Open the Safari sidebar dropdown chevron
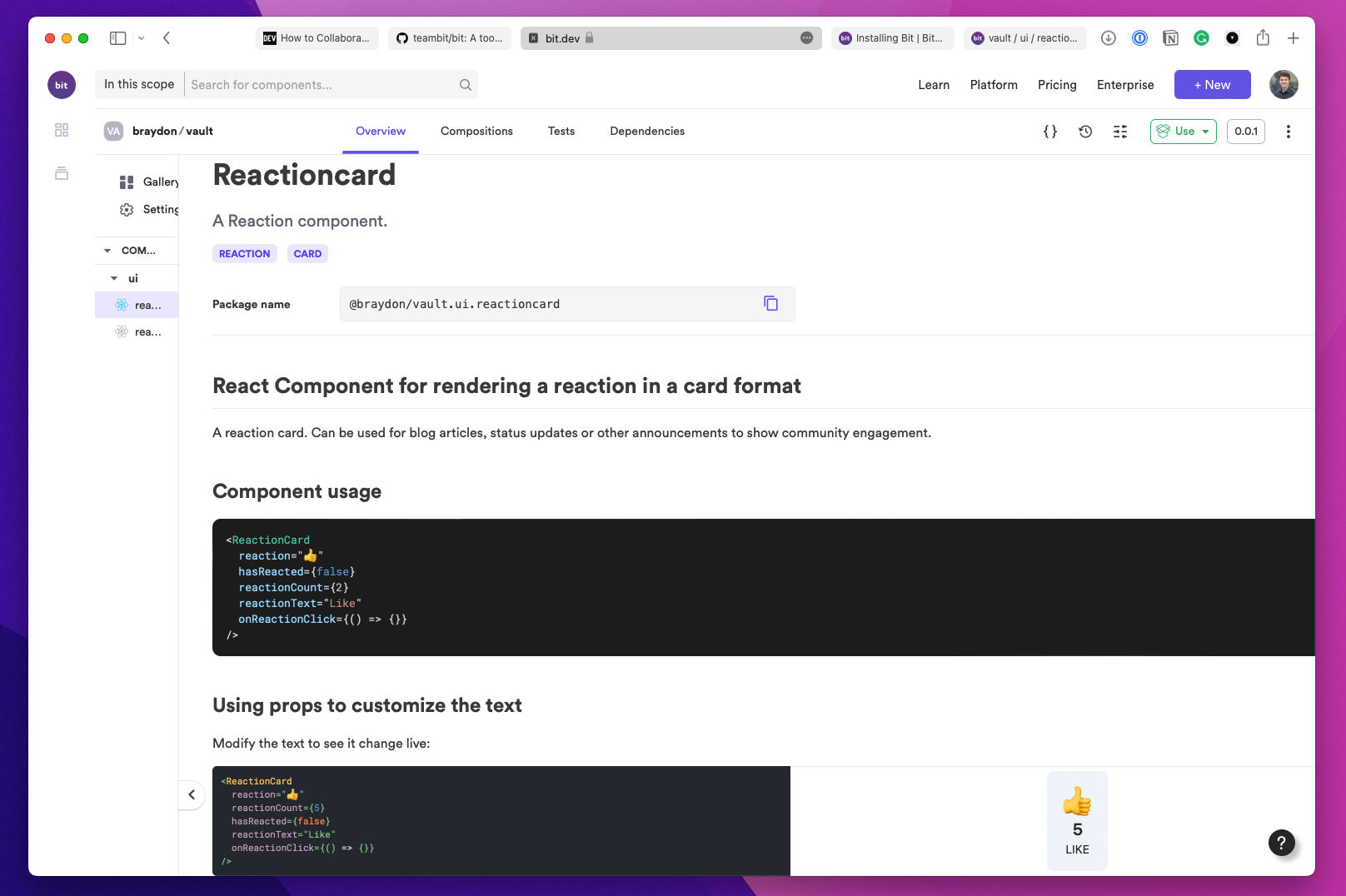This screenshot has height=896, width=1346. 142,38
